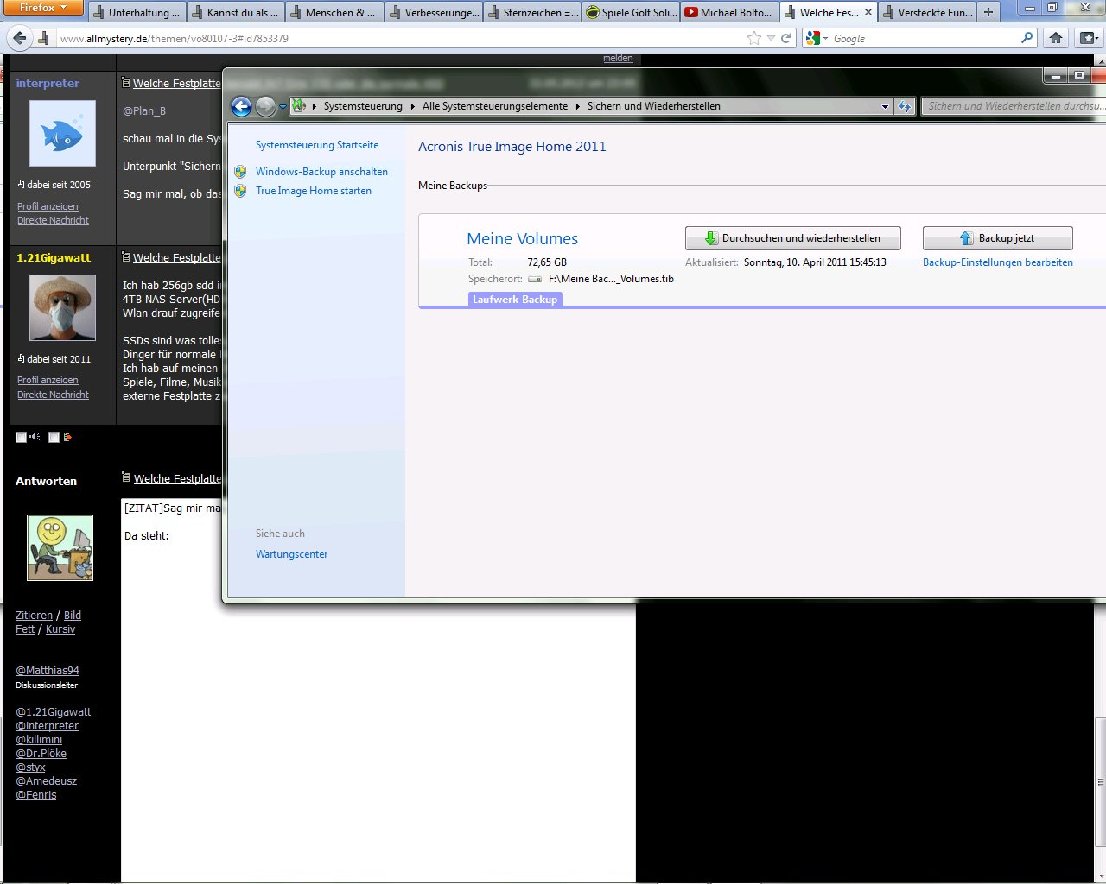Switch to the Michael Bolton YouTube tab

tap(729, 12)
